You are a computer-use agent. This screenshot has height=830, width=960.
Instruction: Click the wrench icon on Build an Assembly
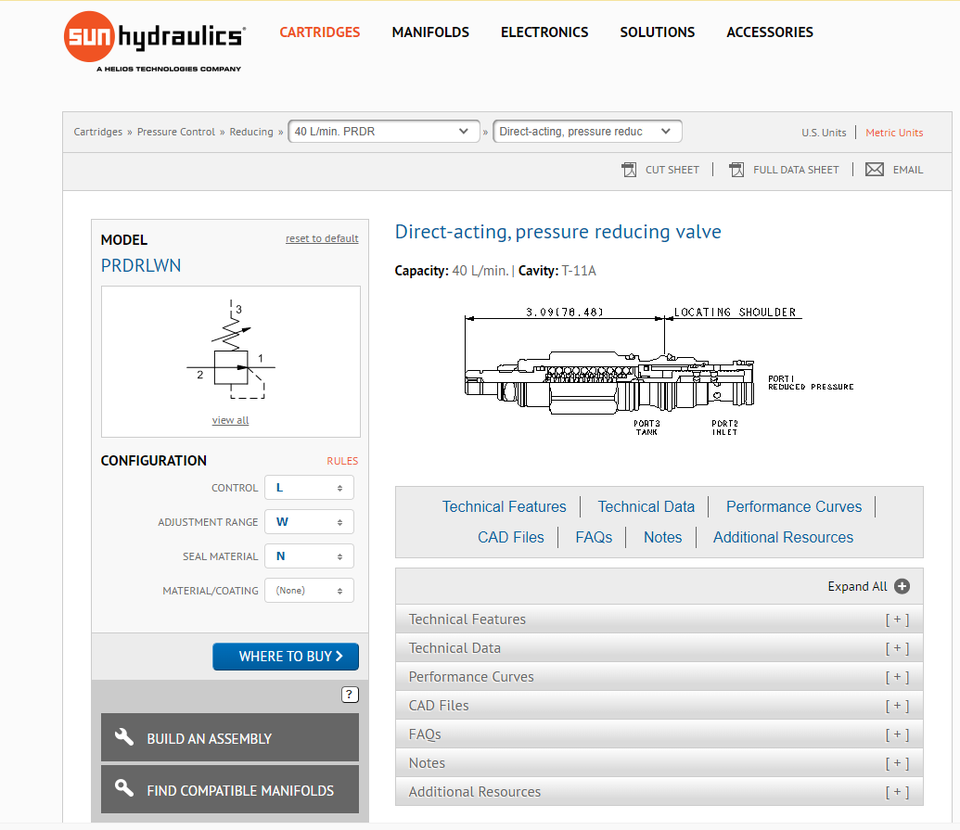tap(124, 737)
